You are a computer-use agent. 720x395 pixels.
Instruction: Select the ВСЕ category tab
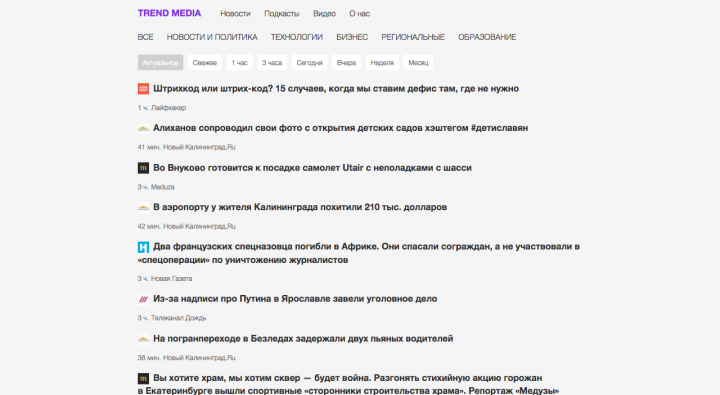click(146, 37)
